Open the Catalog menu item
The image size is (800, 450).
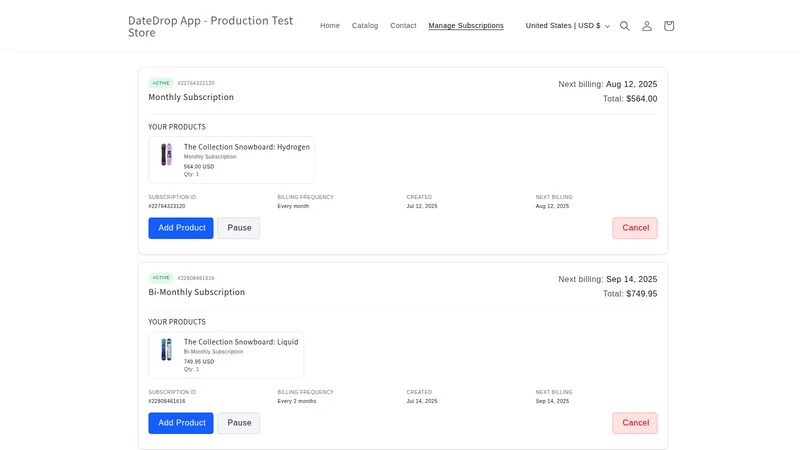coord(365,26)
